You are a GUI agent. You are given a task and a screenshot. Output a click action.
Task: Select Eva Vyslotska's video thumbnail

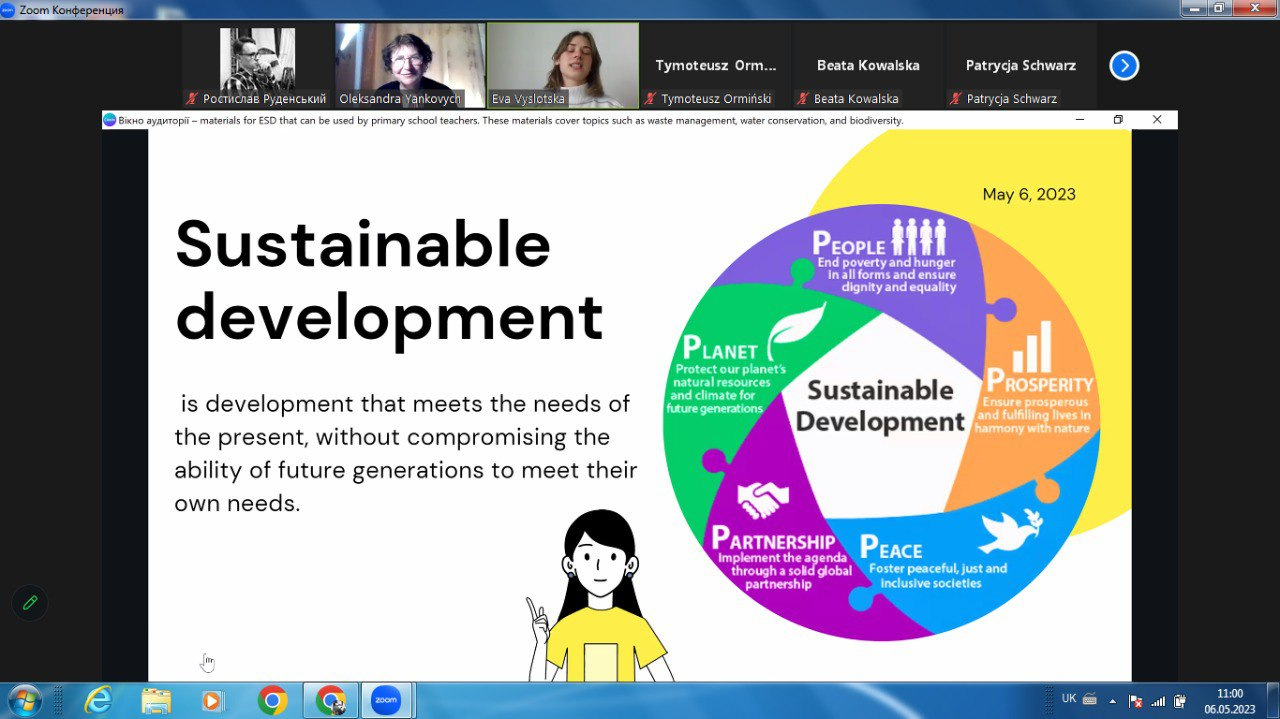(562, 65)
